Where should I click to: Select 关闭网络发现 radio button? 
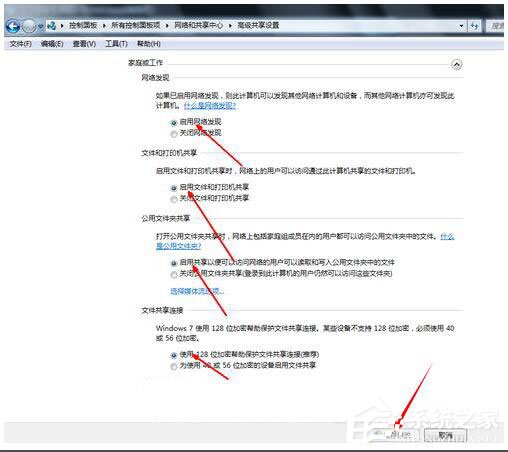pos(173,134)
